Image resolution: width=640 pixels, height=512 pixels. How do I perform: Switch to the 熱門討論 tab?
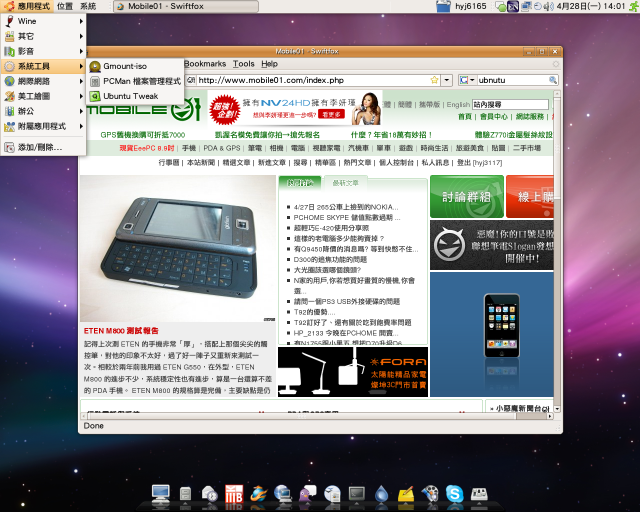pos(300,183)
